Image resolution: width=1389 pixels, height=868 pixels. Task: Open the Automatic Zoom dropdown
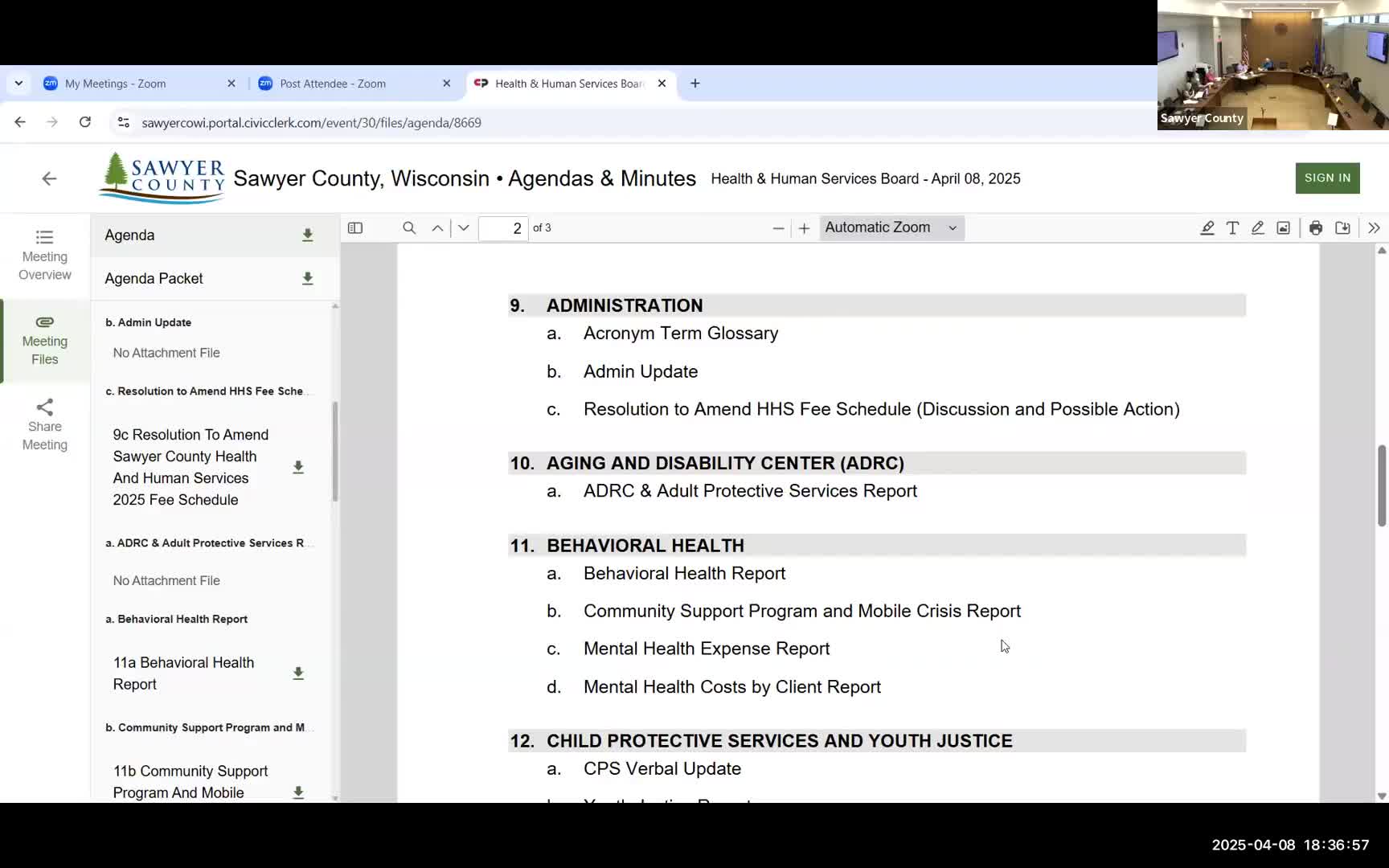pyautogui.click(x=891, y=227)
